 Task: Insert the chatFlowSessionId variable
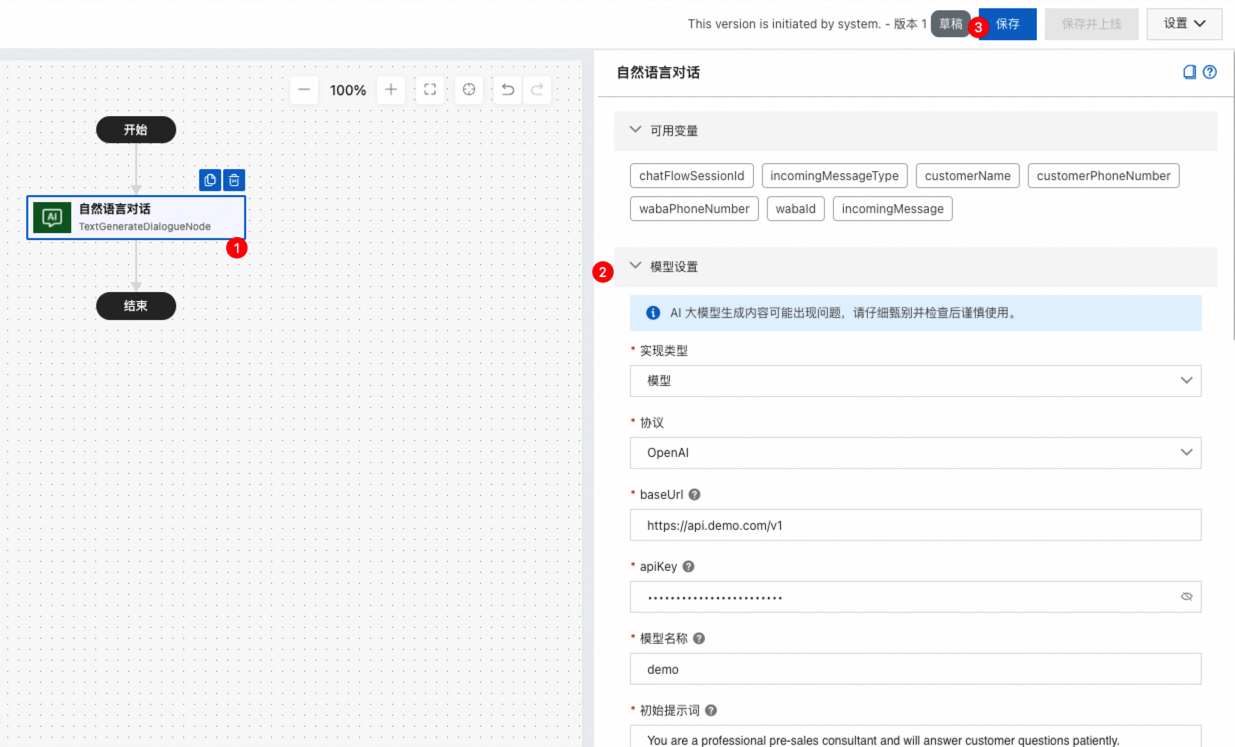[692, 176]
